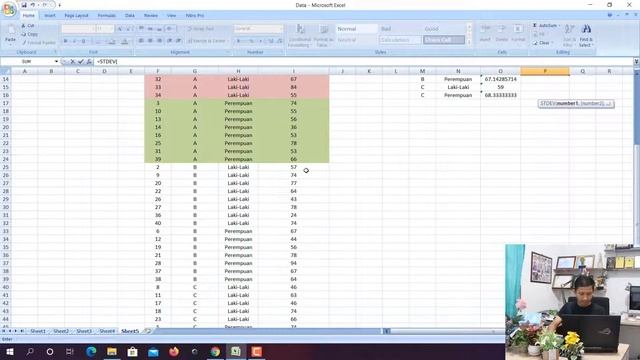The width and height of the screenshot is (640, 360).
Task: Align text right
Action: click(x=159, y=41)
